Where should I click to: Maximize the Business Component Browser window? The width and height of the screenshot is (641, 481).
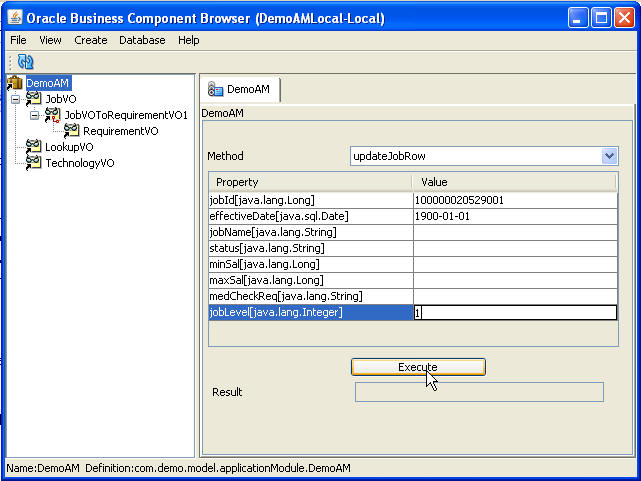click(601, 18)
